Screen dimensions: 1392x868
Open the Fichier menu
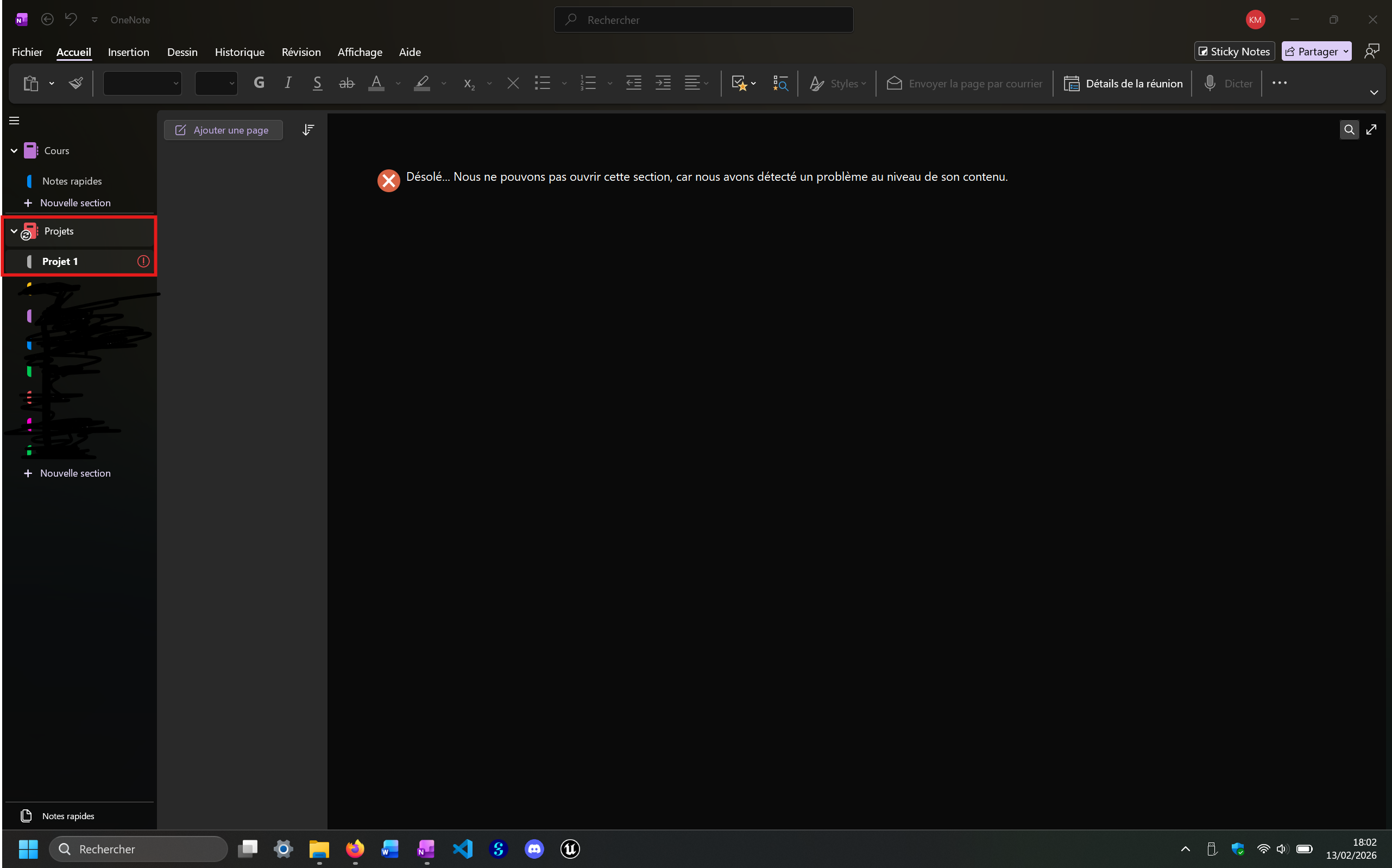click(27, 52)
